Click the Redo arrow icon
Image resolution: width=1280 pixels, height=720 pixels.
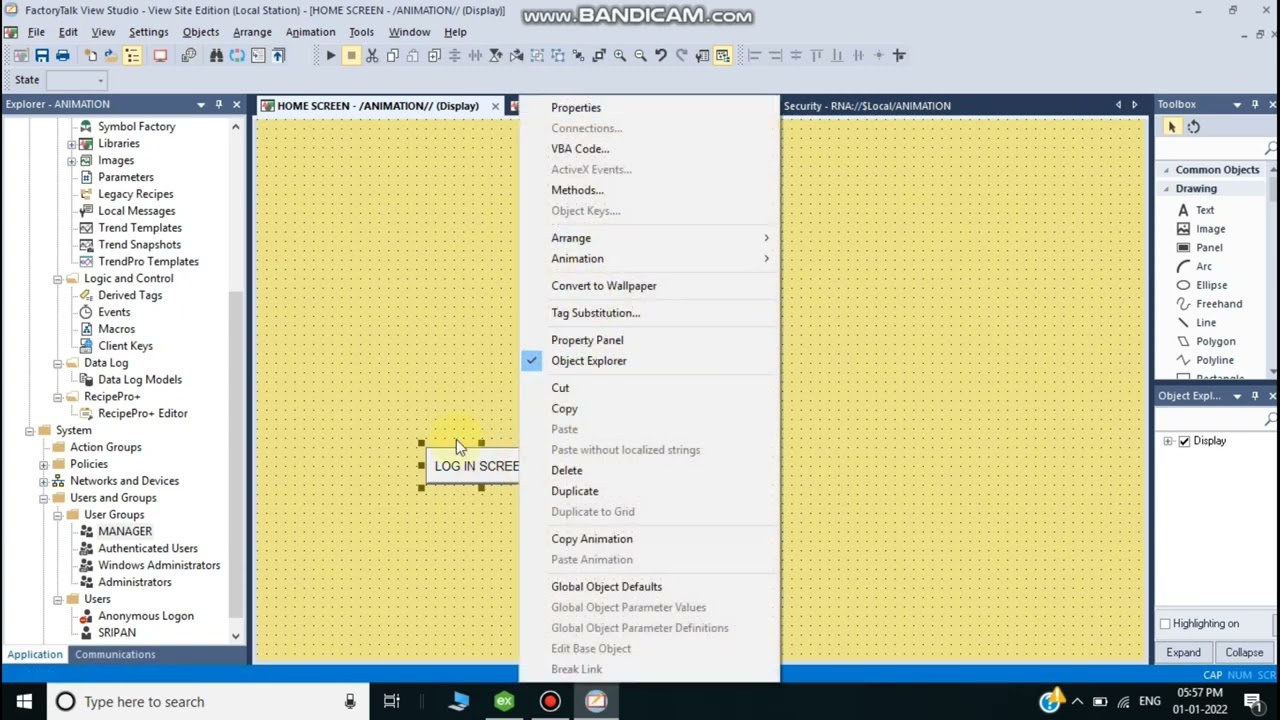[x=682, y=56]
